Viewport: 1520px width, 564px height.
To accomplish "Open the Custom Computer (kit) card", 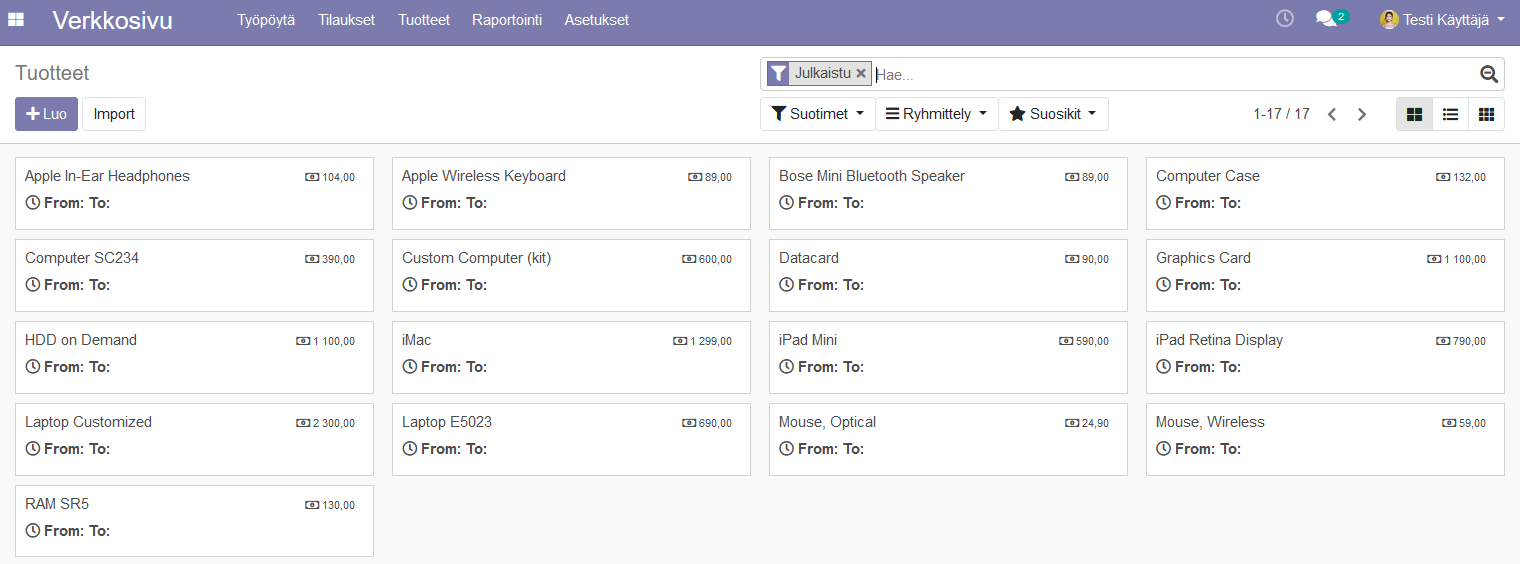I will [571, 275].
